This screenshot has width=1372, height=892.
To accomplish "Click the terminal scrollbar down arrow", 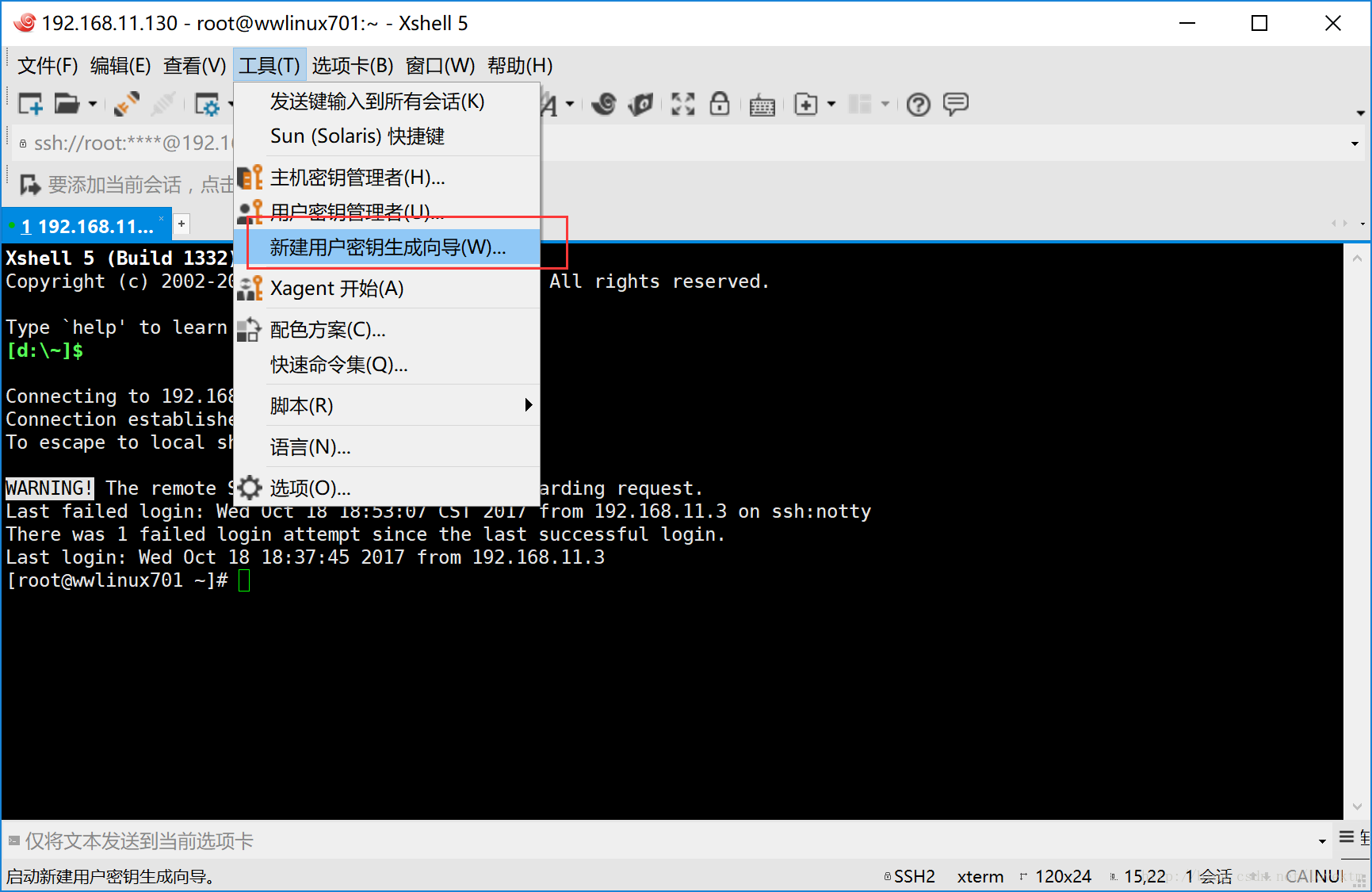I will (1357, 807).
